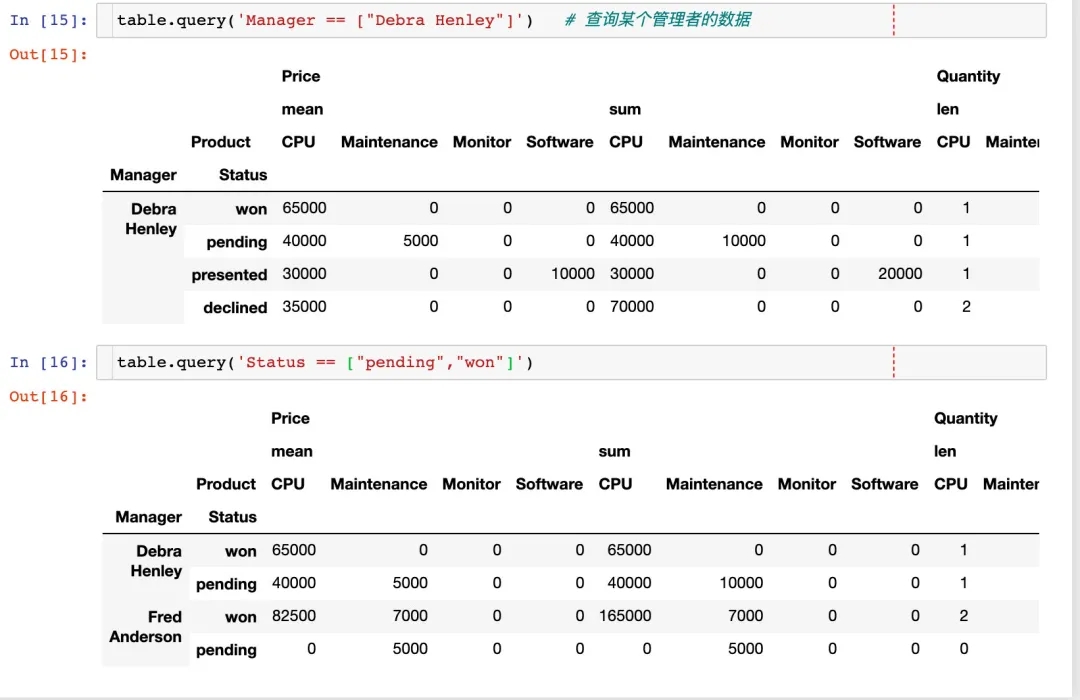Click the Status index header in Out[16] table
The image size is (1080, 700).
click(232, 517)
